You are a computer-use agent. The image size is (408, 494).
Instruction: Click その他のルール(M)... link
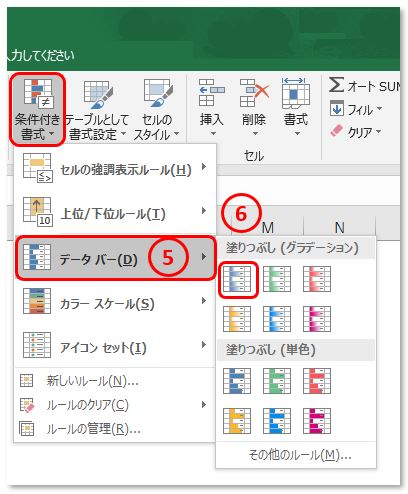300,455
